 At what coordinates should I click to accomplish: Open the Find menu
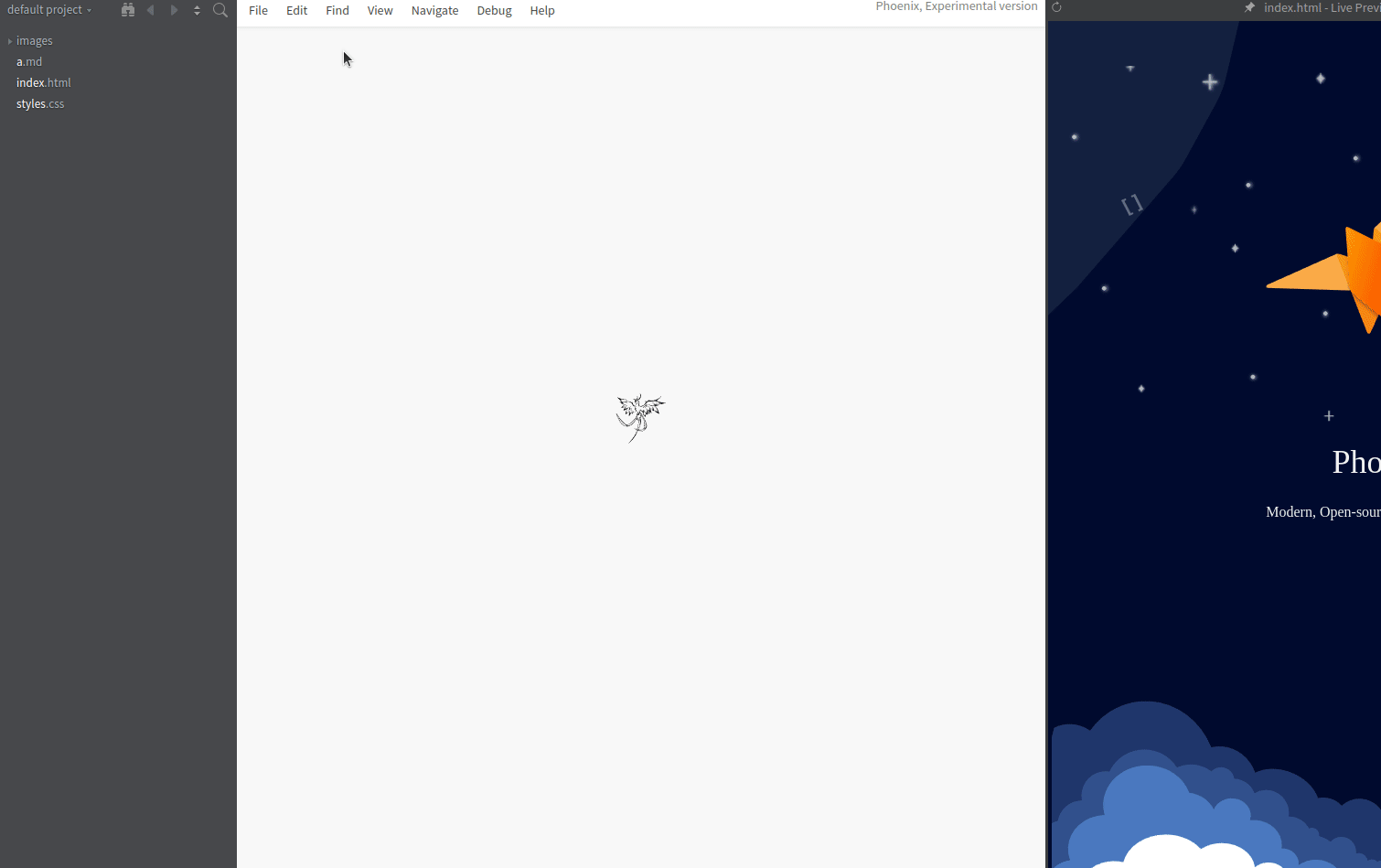337,11
